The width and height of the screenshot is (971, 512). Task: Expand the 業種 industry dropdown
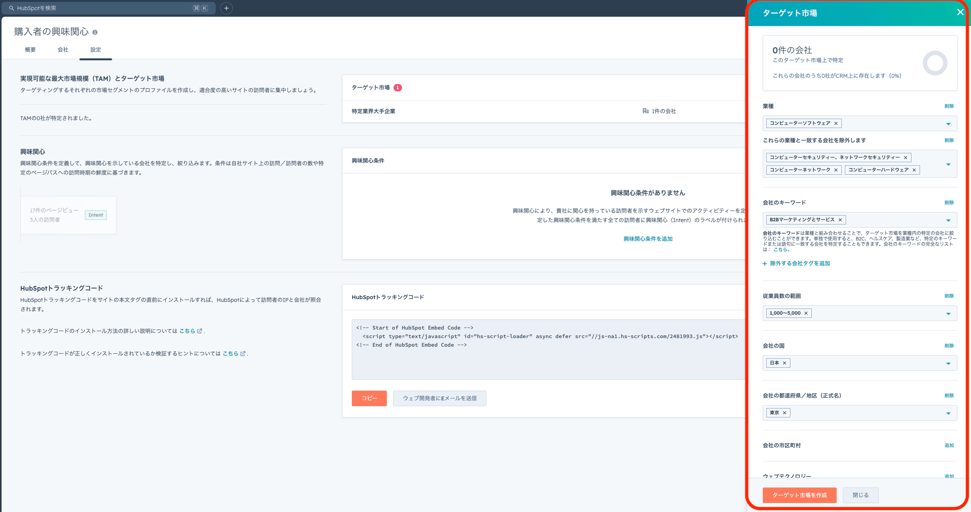click(948, 124)
